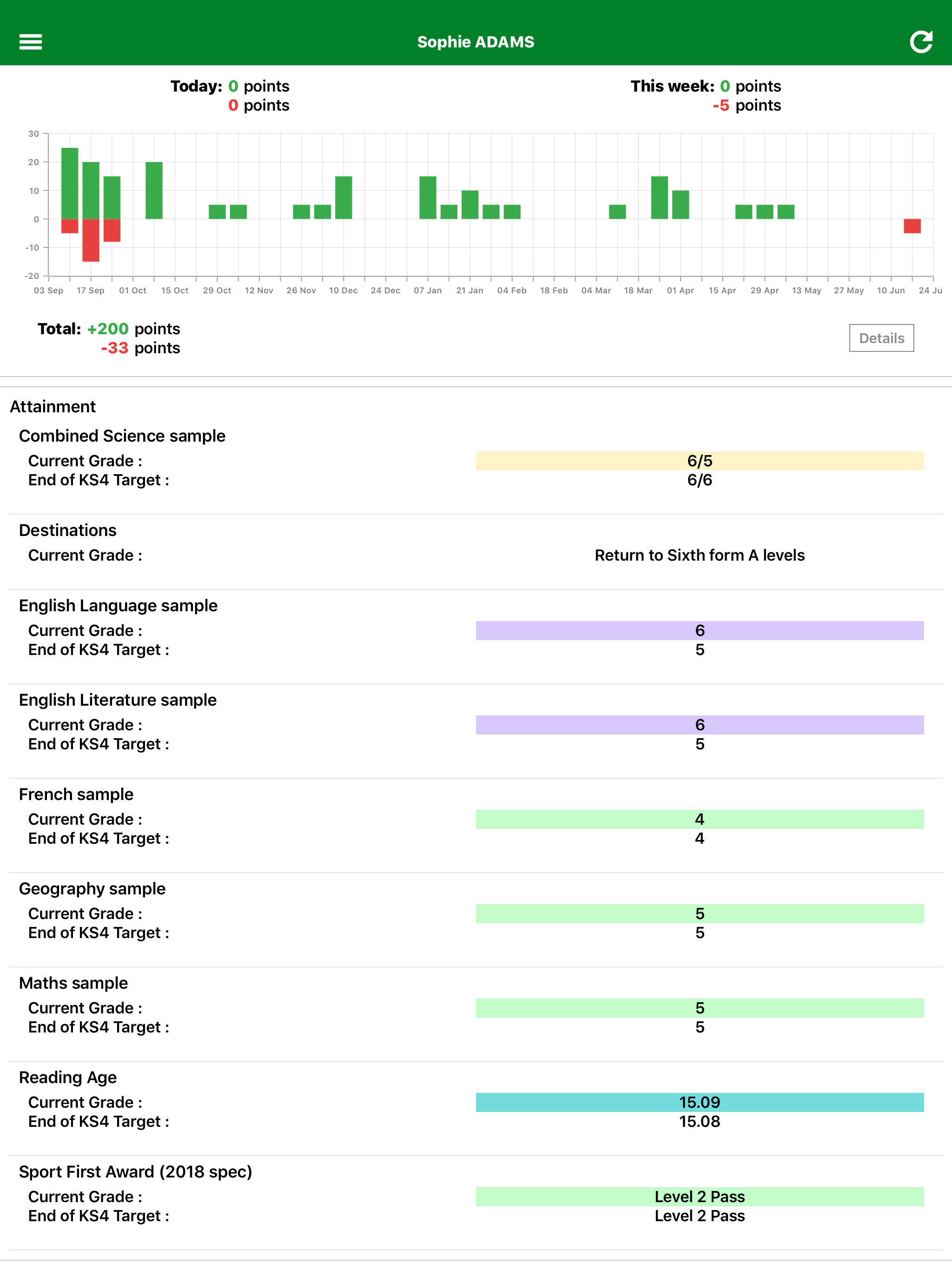Screen dimensions: 952x1270
Task: Open the Details button
Action: pos(881,338)
